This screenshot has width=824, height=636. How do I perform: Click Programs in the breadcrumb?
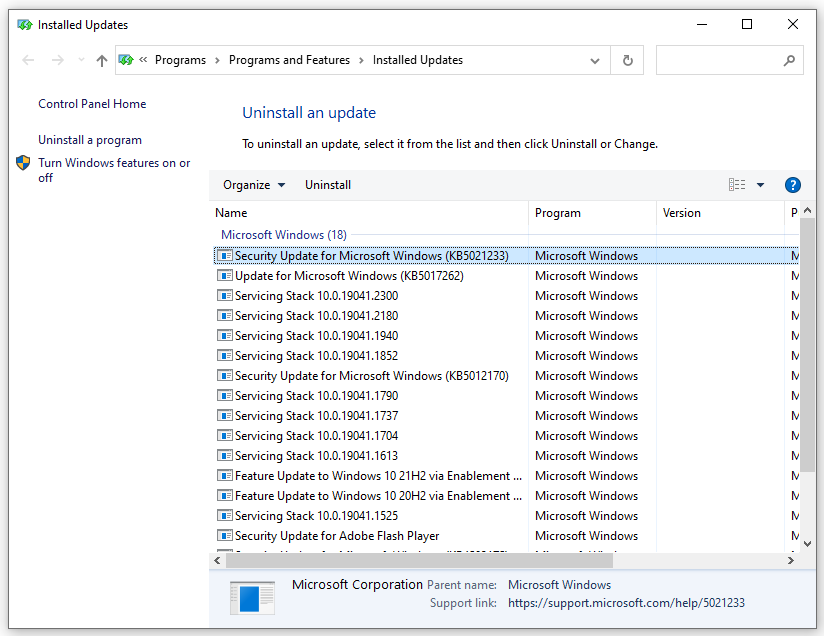pyautogui.click(x=180, y=60)
